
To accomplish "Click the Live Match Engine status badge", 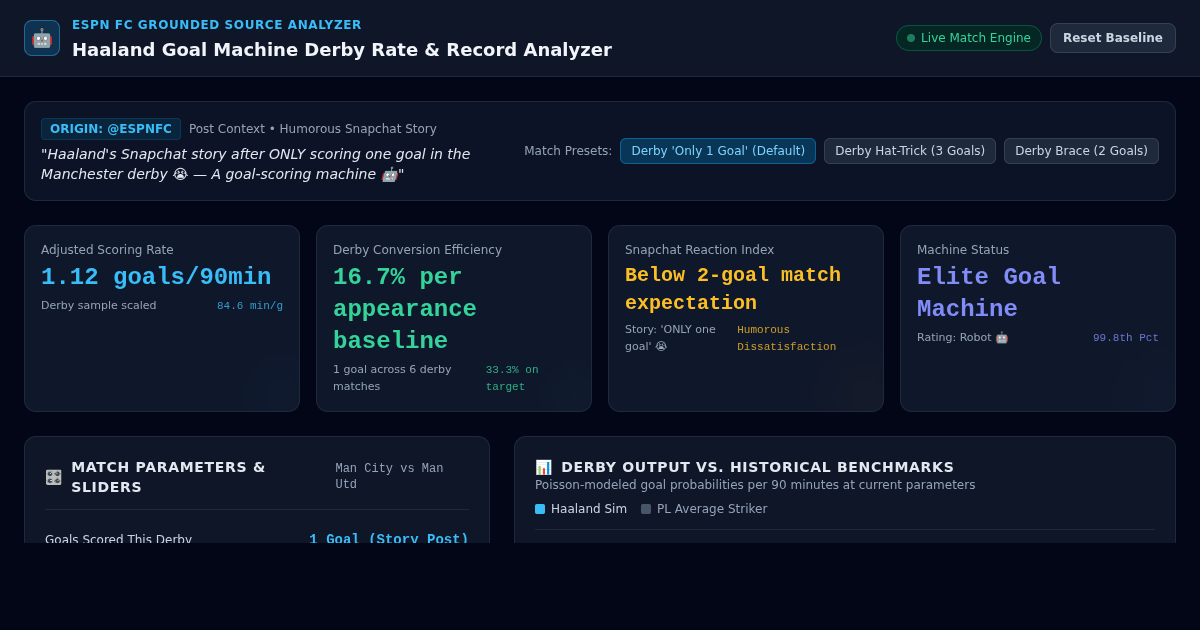I will [x=969, y=38].
